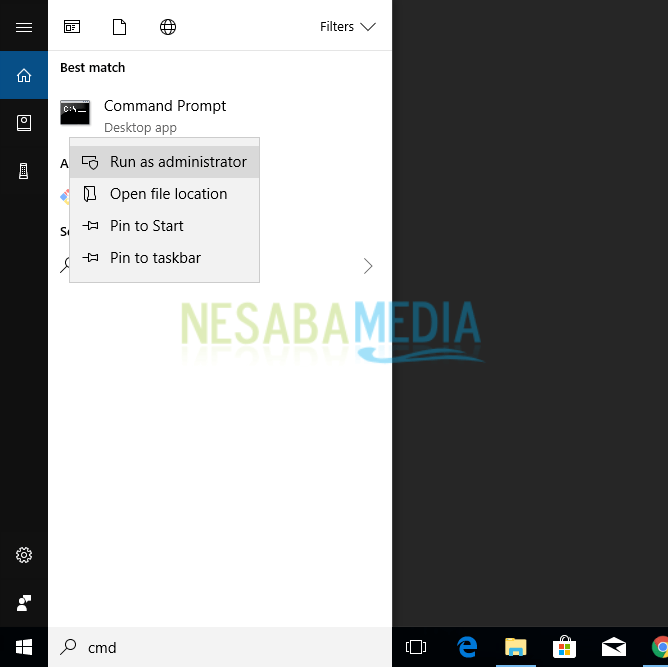Launch Microsoft Edge from taskbar
The image size is (668, 667).
click(x=467, y=647)
